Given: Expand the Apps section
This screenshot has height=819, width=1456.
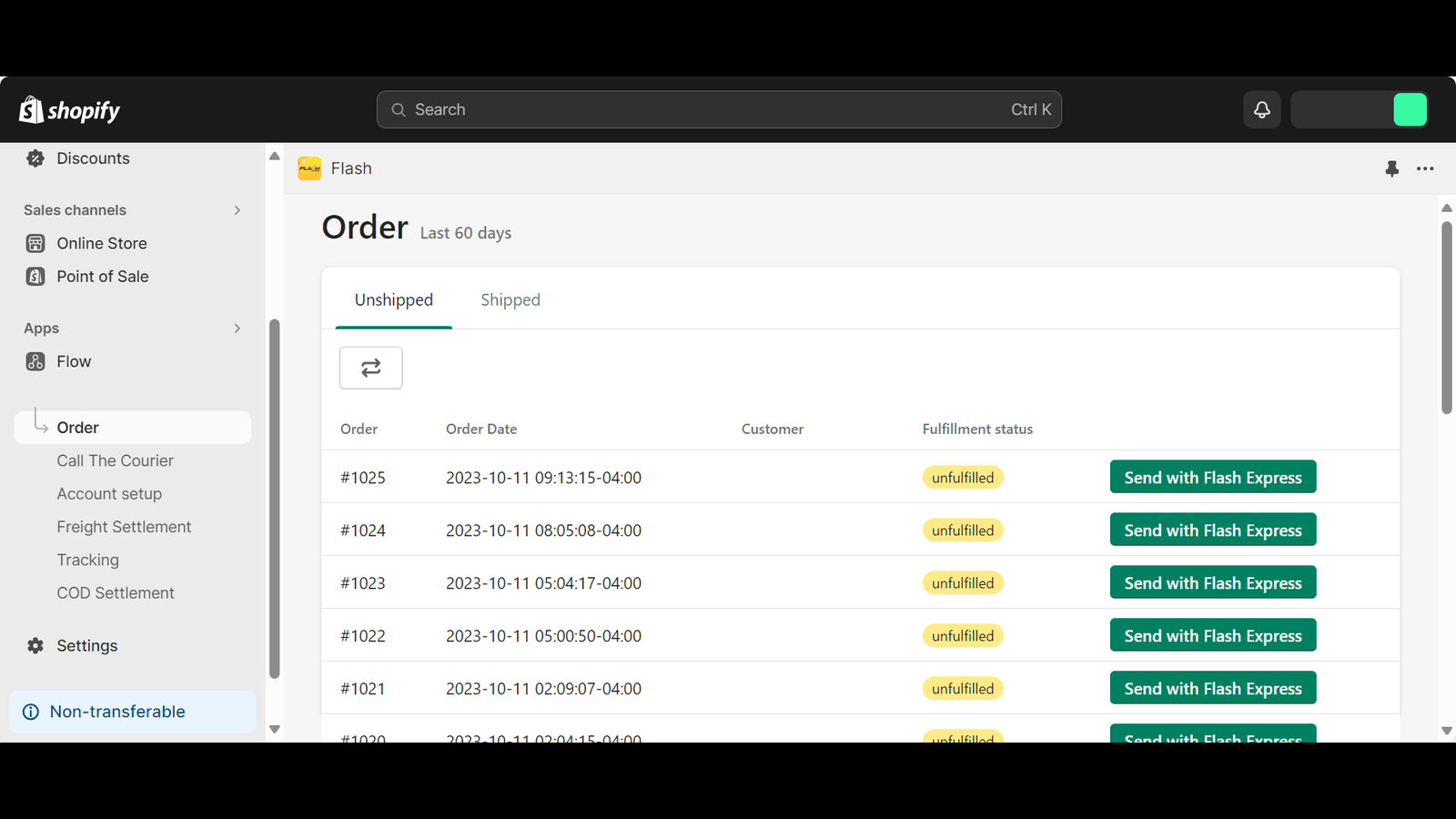Looking at the screenshot, I should tap(238, 329).
